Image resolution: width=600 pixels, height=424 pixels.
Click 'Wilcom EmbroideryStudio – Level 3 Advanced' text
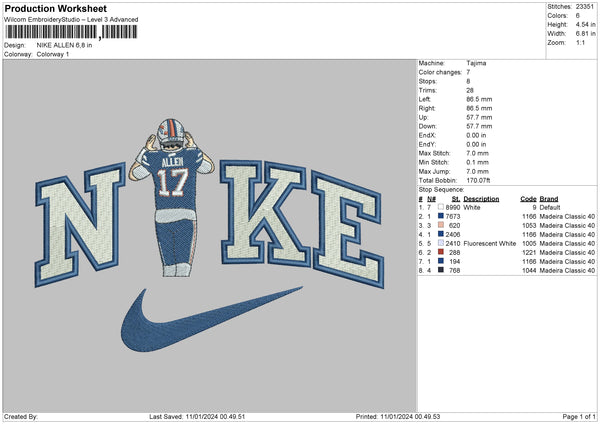click(71, 20)
